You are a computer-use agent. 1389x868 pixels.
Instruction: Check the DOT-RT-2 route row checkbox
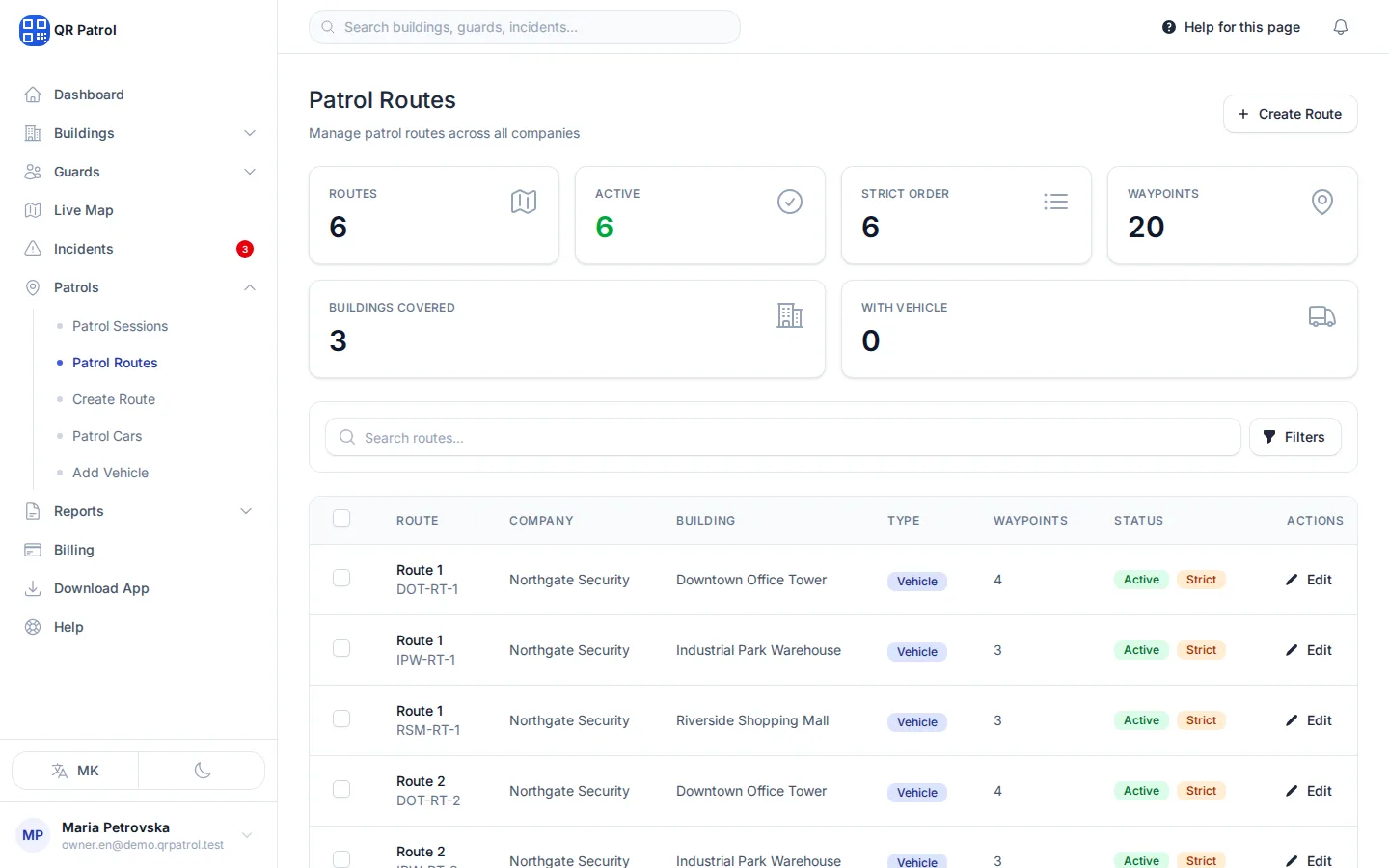tap(341, 789)
